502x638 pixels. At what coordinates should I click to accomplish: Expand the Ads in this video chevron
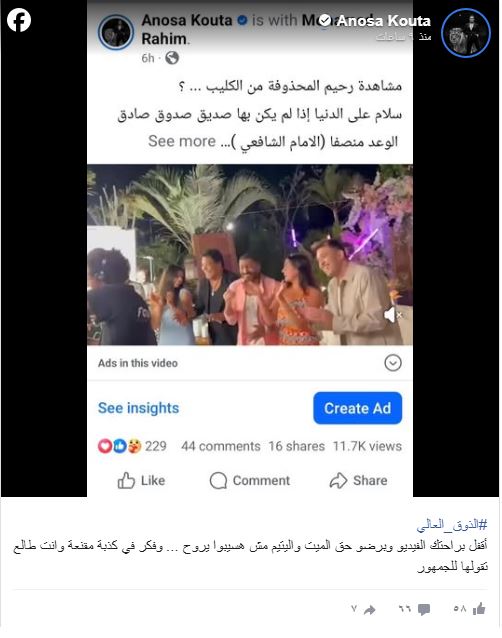393,363
